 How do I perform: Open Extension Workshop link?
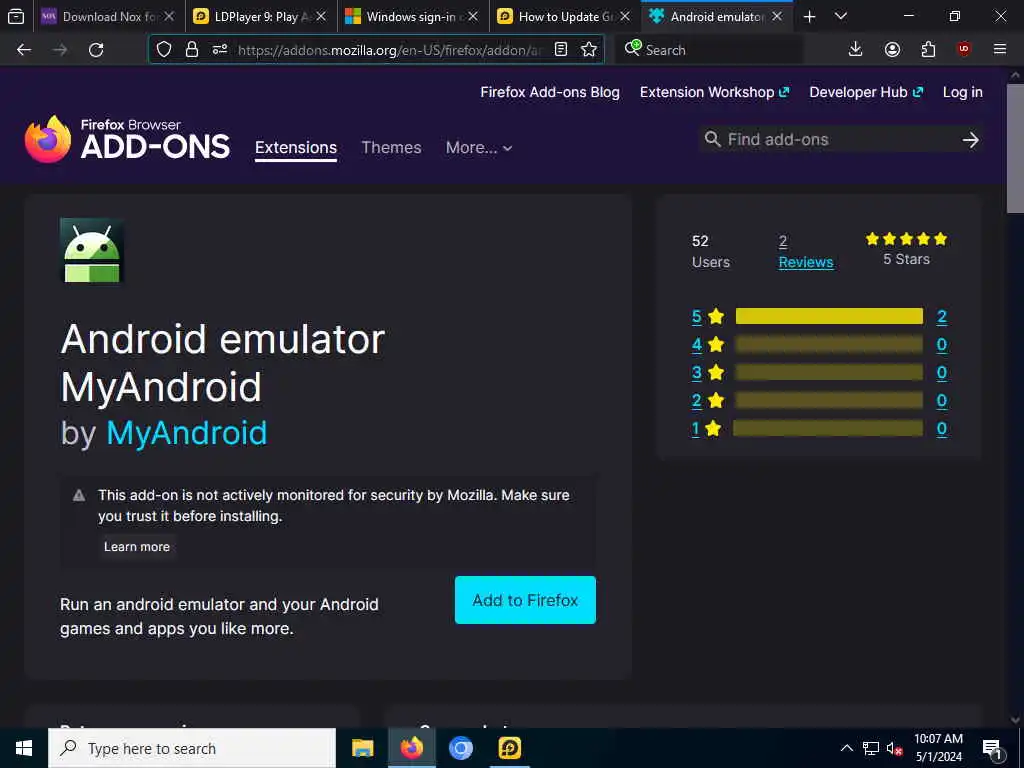[714, 92]
